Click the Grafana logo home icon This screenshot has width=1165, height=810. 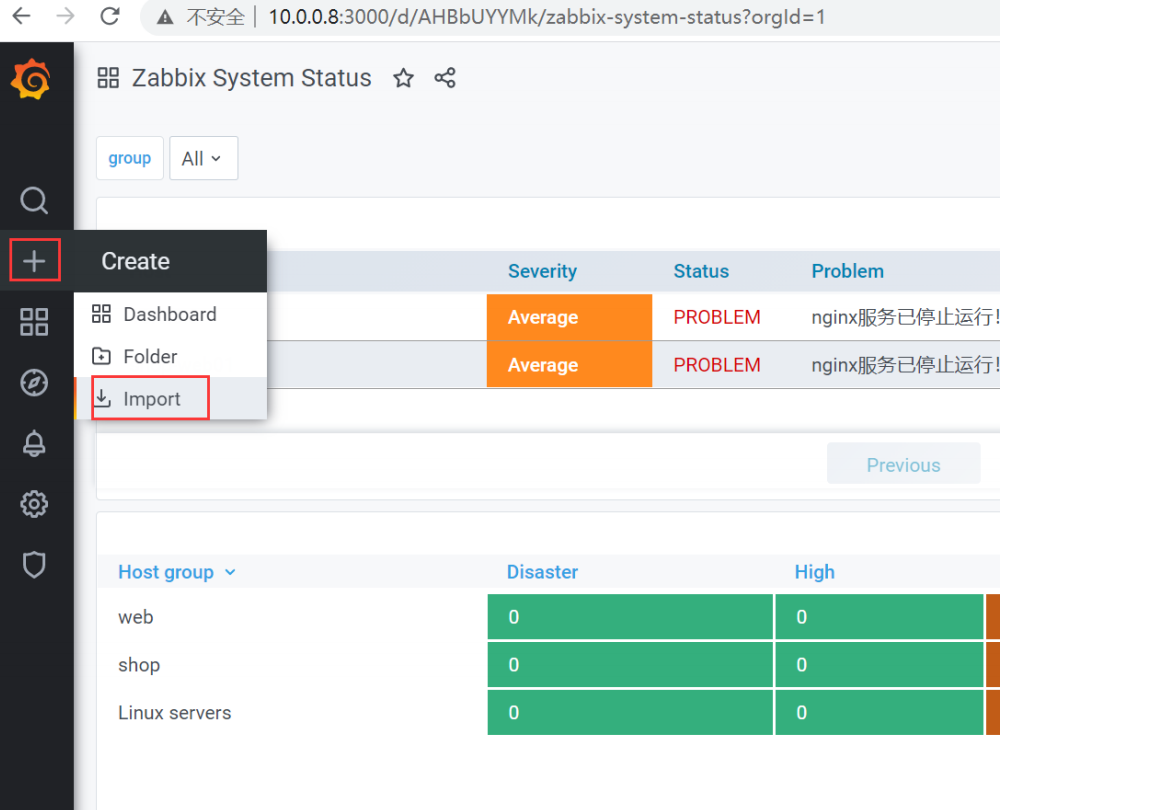[31, 80]
